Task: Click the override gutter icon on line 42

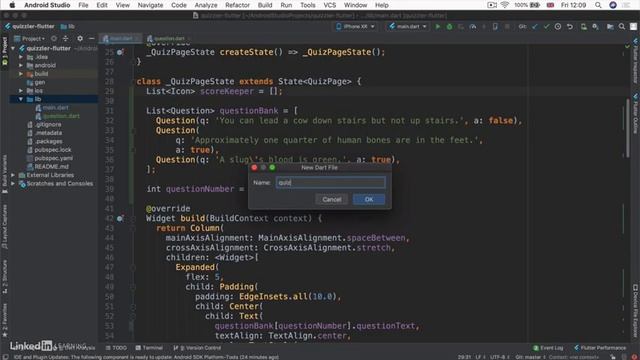Action: (120, 218)
